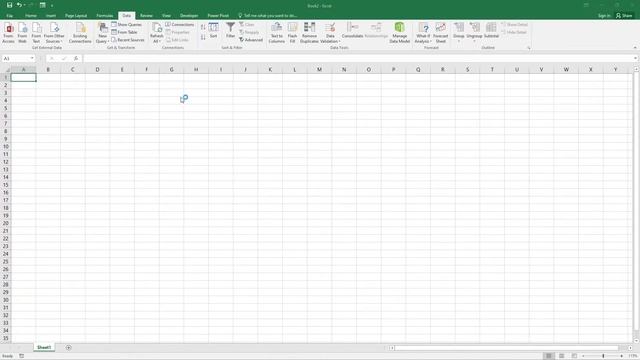Switch to the Formulas tab
Viewport: 640px width, 360px height.
pos(105,16)
